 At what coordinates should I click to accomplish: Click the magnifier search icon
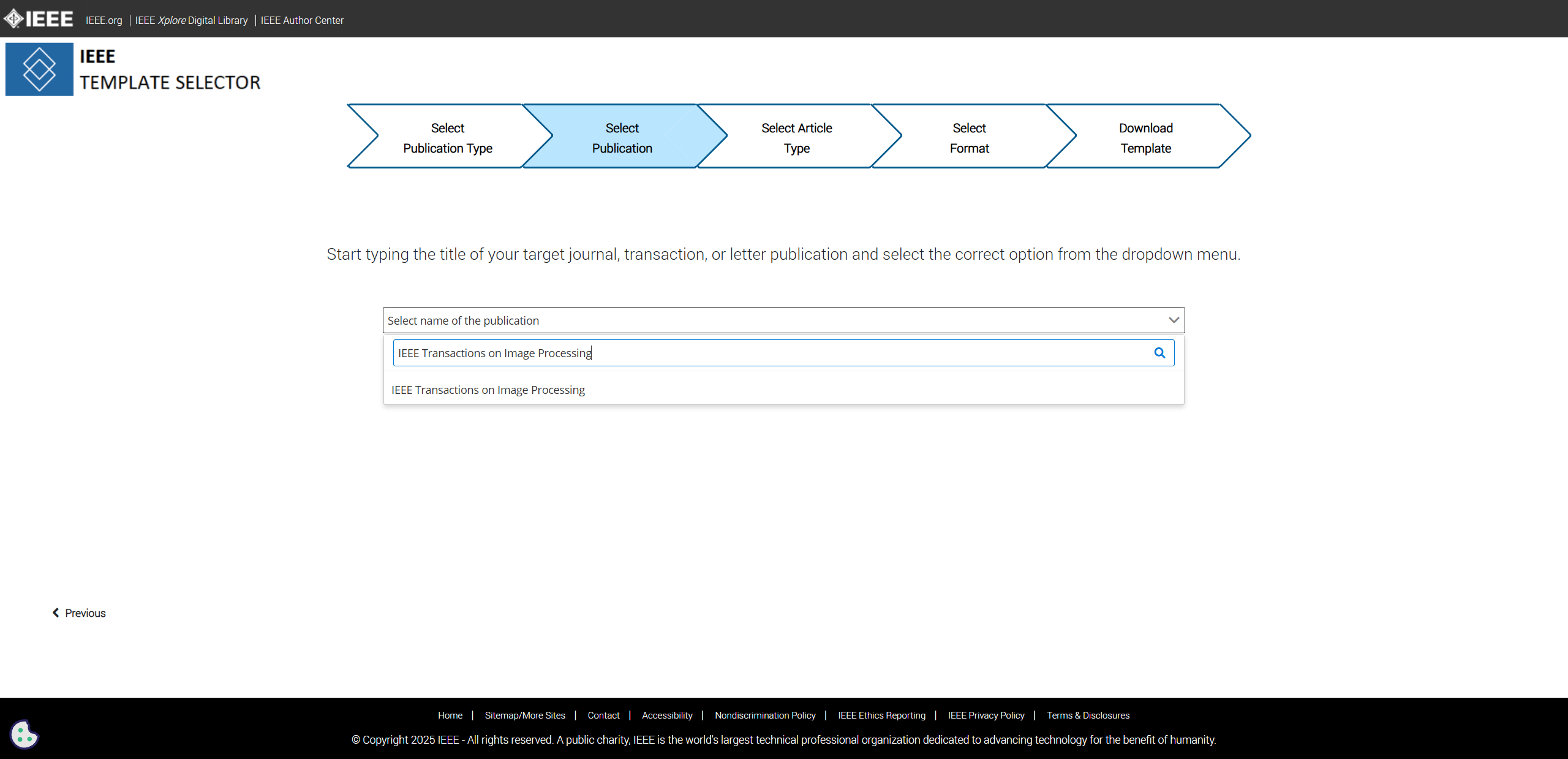click(1159, 353)
